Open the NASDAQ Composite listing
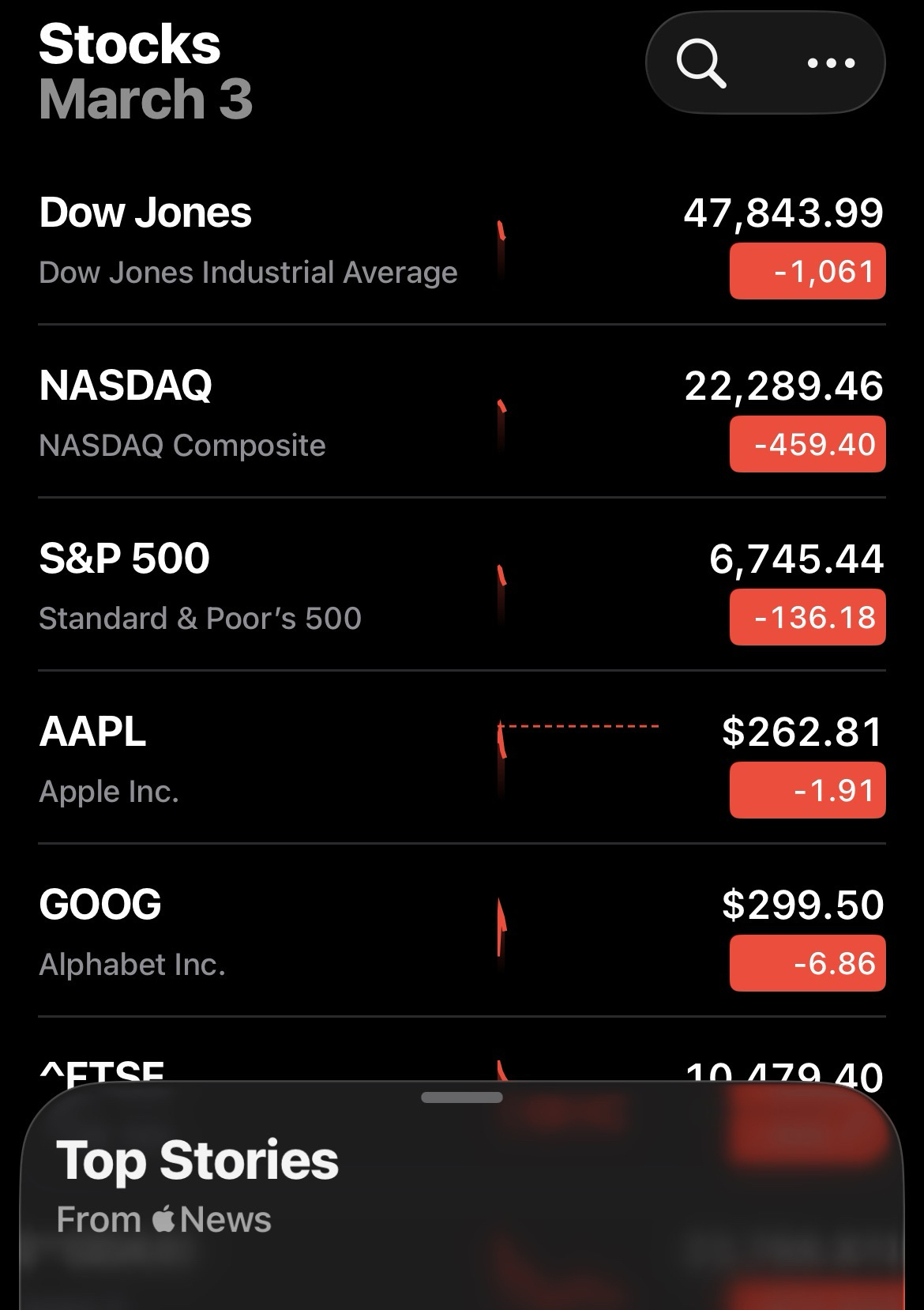The height and width of the screenshot is (1310, 924). (182, 446)
